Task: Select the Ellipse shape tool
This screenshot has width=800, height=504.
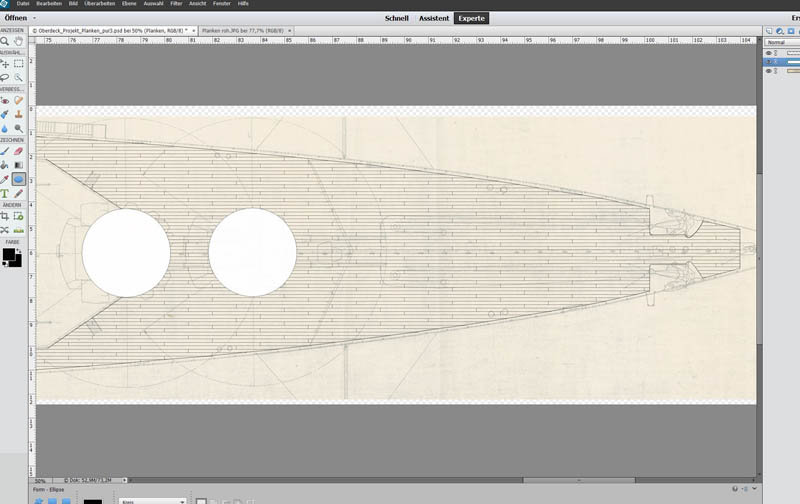Action: point(19,179)
